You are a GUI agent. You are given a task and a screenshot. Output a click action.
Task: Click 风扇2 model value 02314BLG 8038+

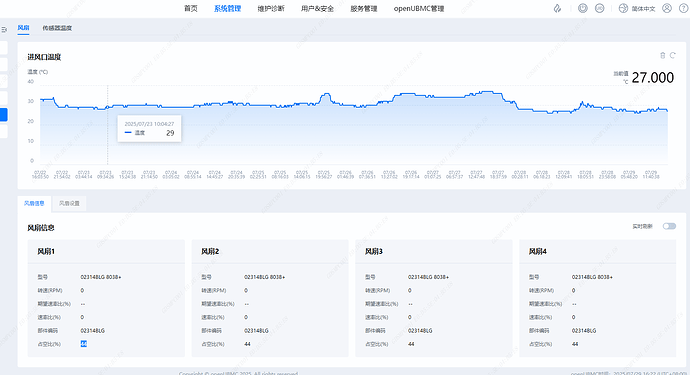click(x=264, y=277)
